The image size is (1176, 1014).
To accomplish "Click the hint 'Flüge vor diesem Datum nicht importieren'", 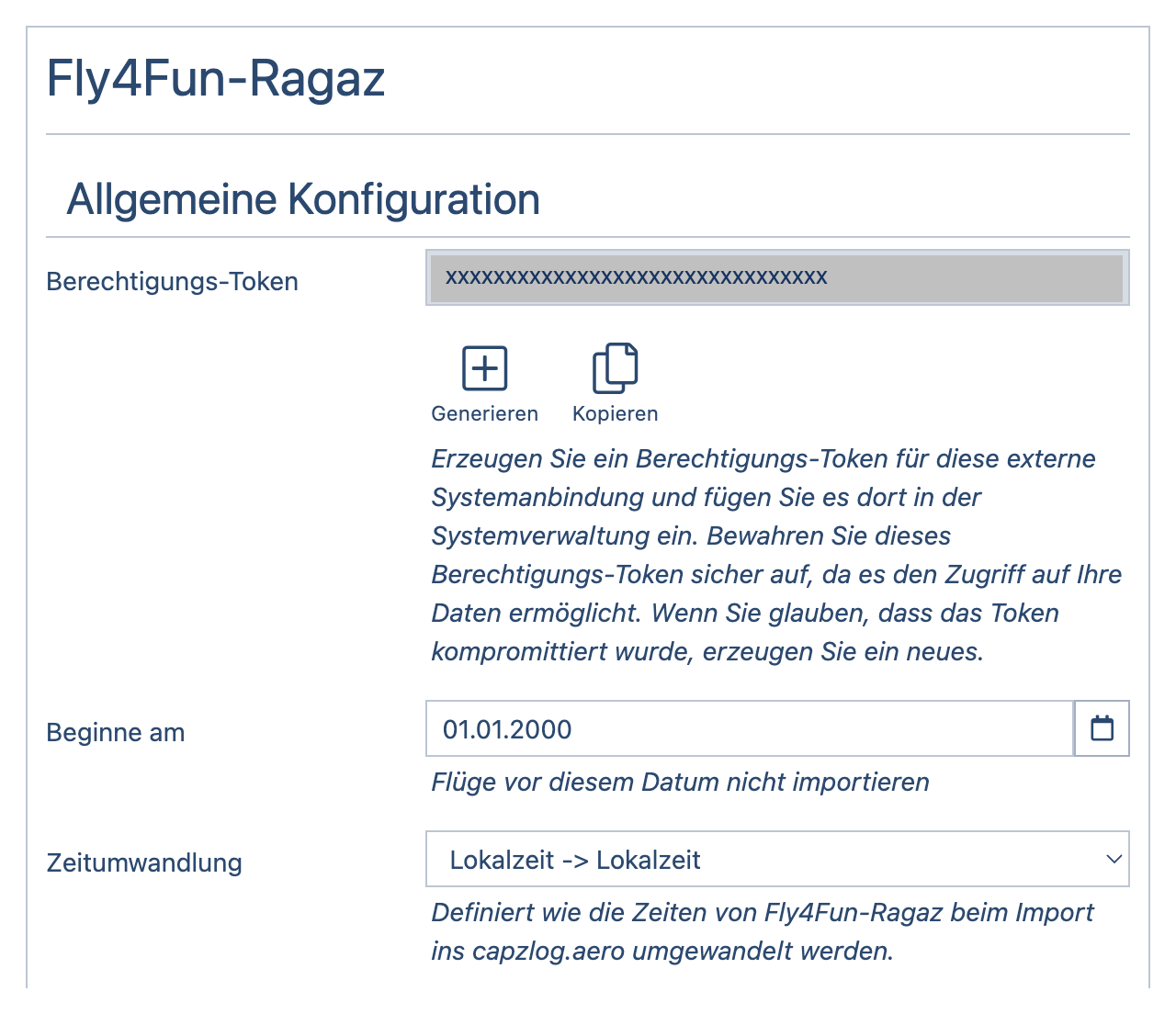I will pos(681,783).
